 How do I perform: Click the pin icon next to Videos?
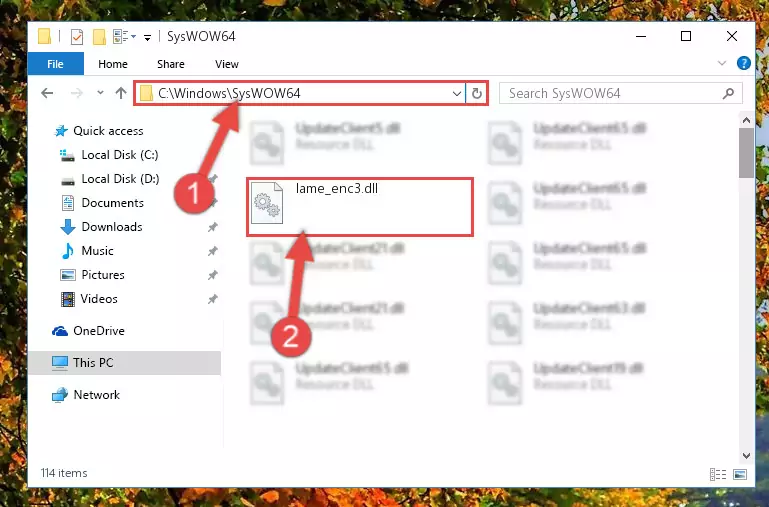point(212,299)
